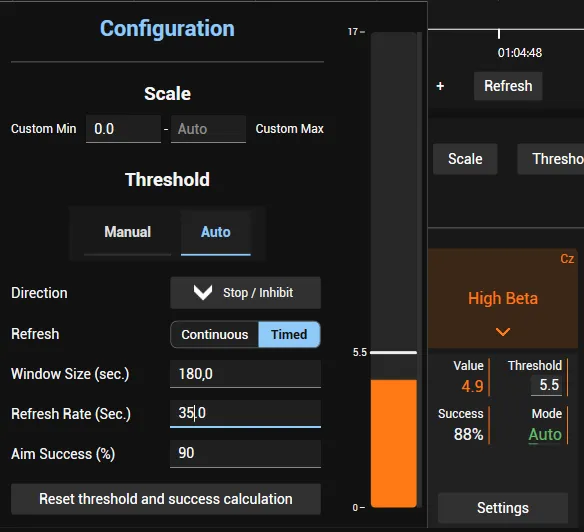584x532 pixels.
Task: Click the white 5.5 threshold line on the bar
Action: pos(394,352)
